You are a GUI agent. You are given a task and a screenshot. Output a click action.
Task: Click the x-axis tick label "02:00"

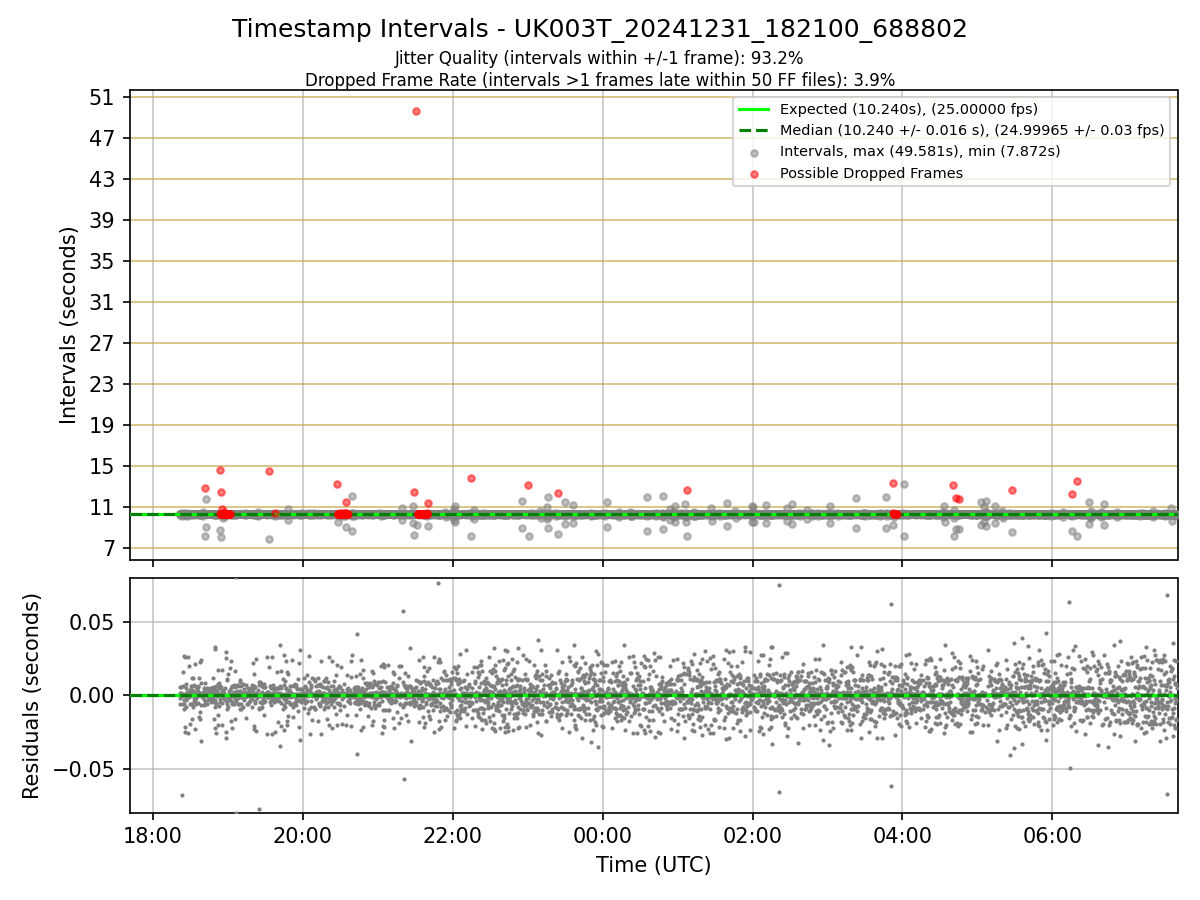753,834
